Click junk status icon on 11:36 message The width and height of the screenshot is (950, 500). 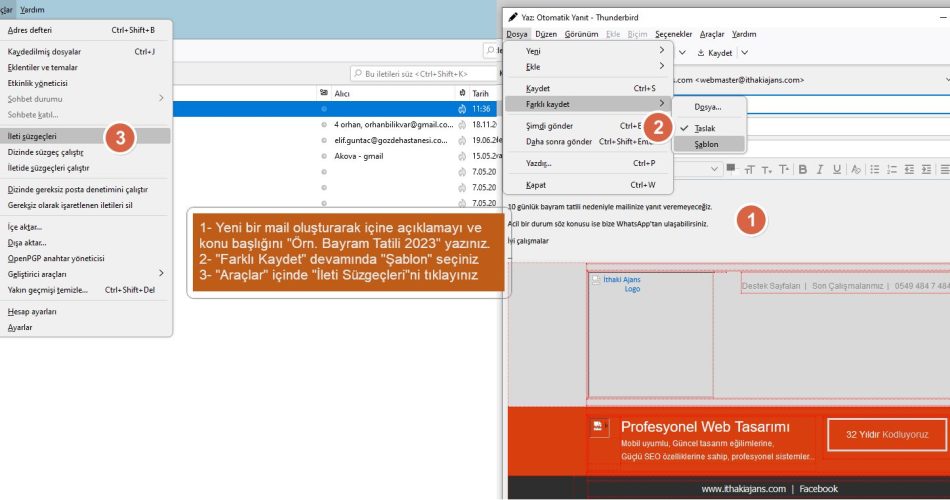point(462,108)
